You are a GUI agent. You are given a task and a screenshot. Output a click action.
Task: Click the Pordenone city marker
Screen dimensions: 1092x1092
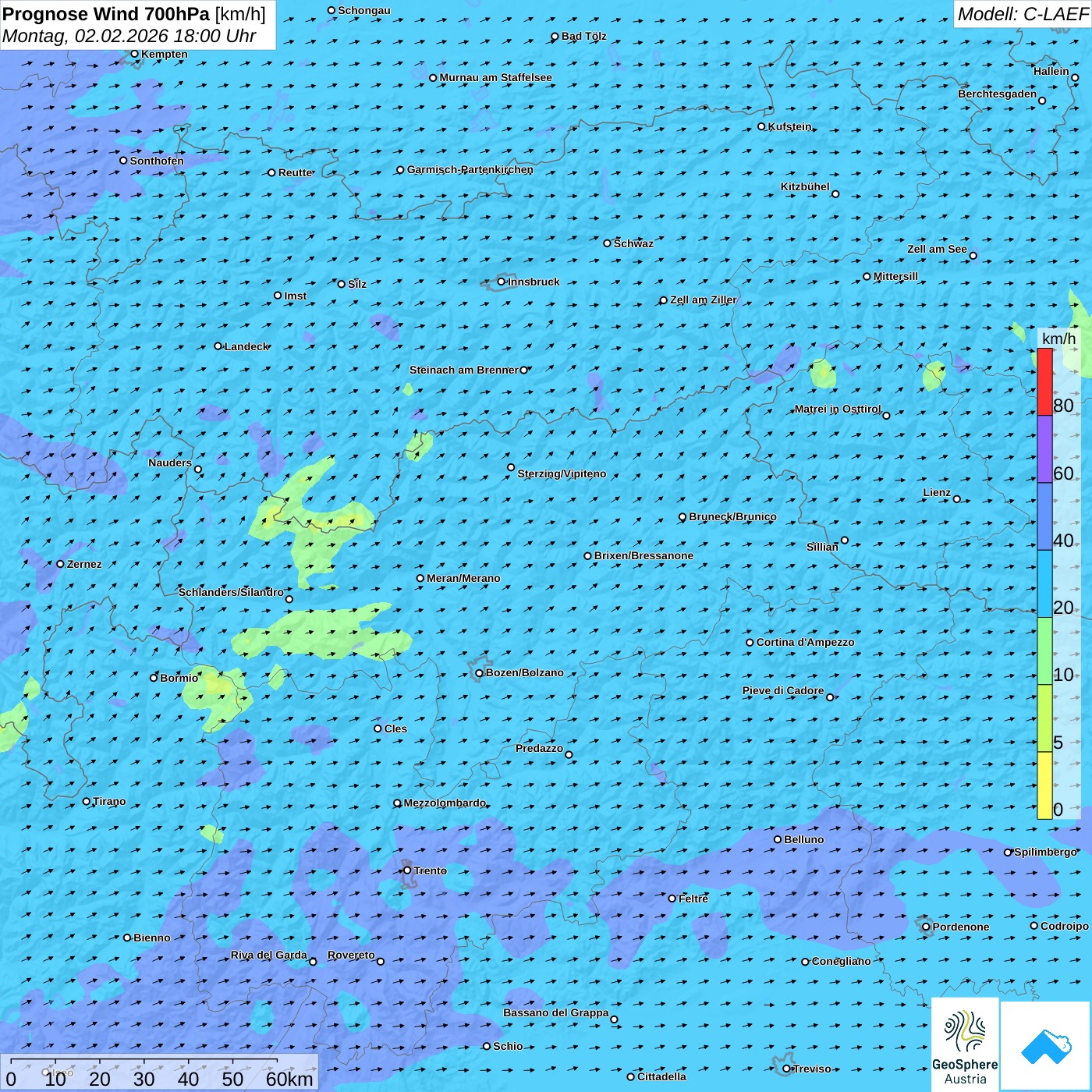pyautogui.click(x=926, y=927)
